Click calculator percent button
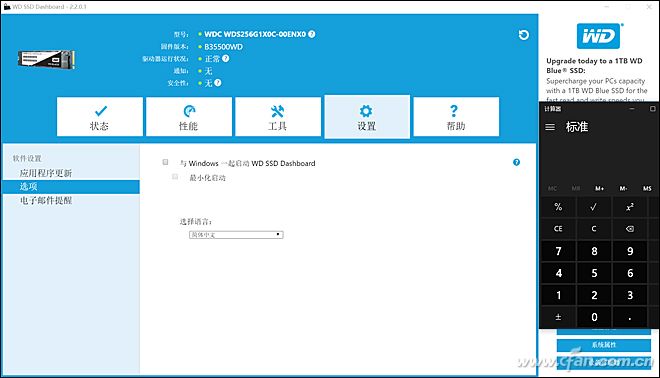660x378 pixels. 558,207
